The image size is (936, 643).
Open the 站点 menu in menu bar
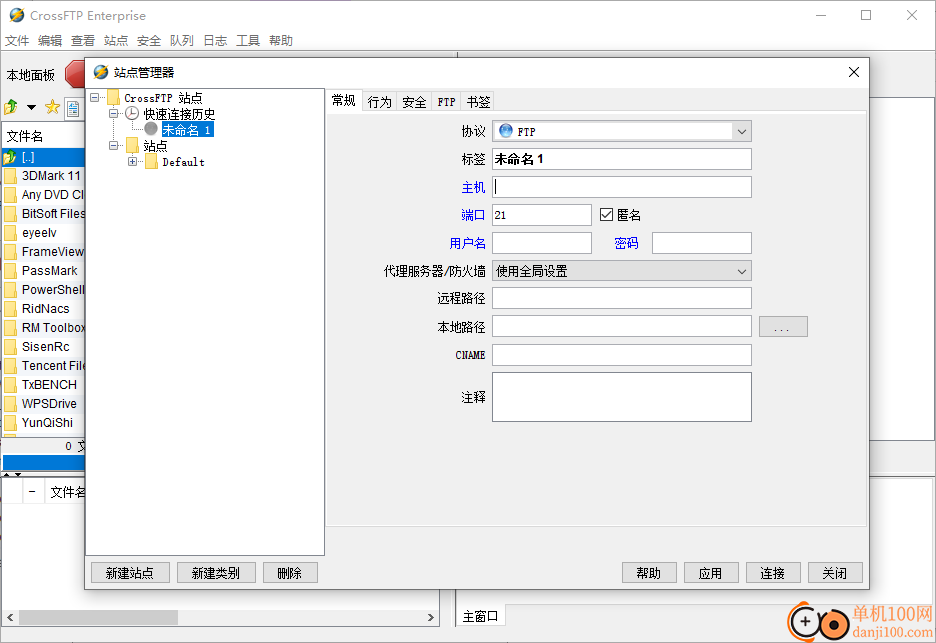116,41
